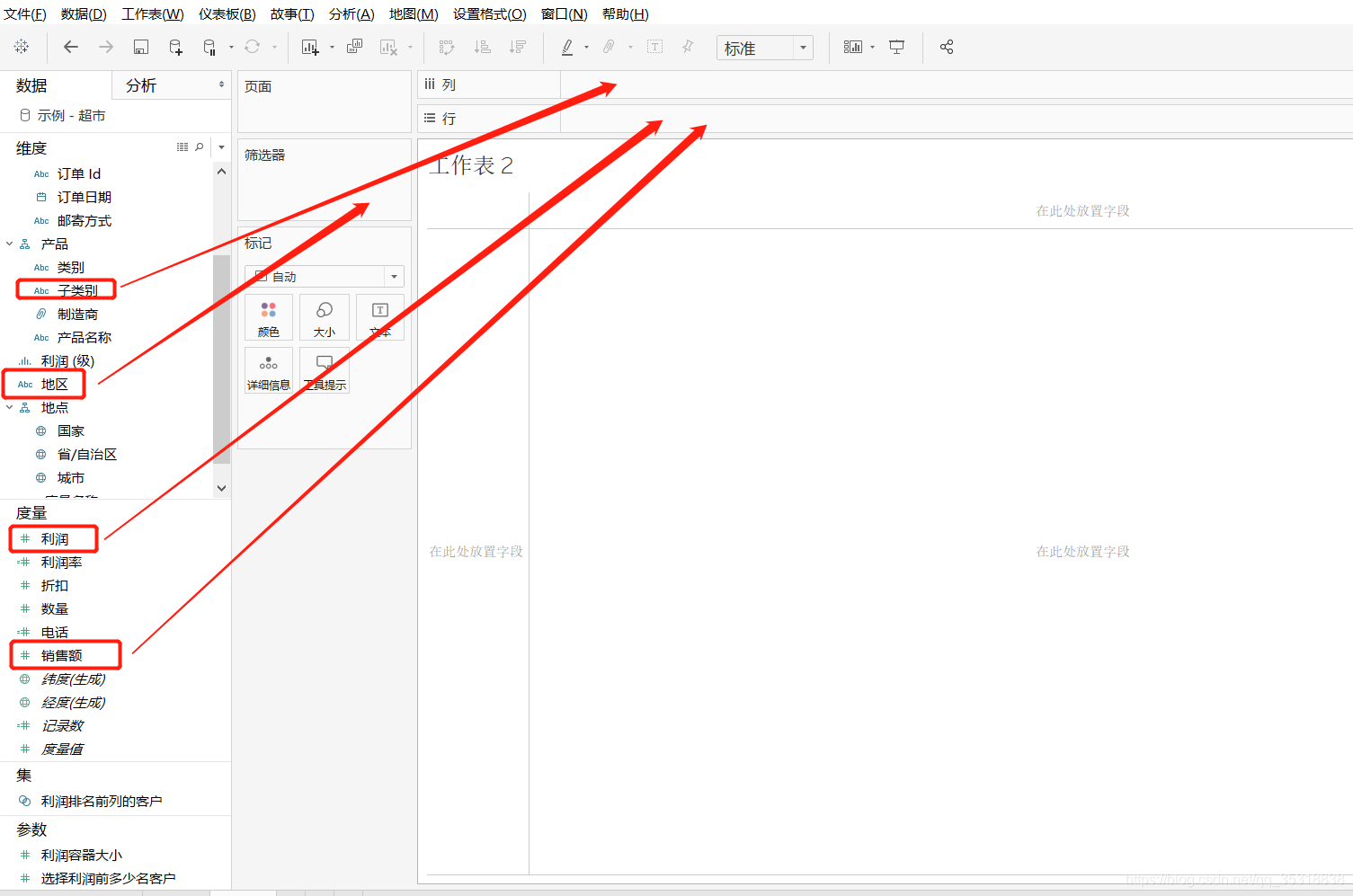Open highlight dropdown arrow
The image size is (1353, 896).
[586, 47]
